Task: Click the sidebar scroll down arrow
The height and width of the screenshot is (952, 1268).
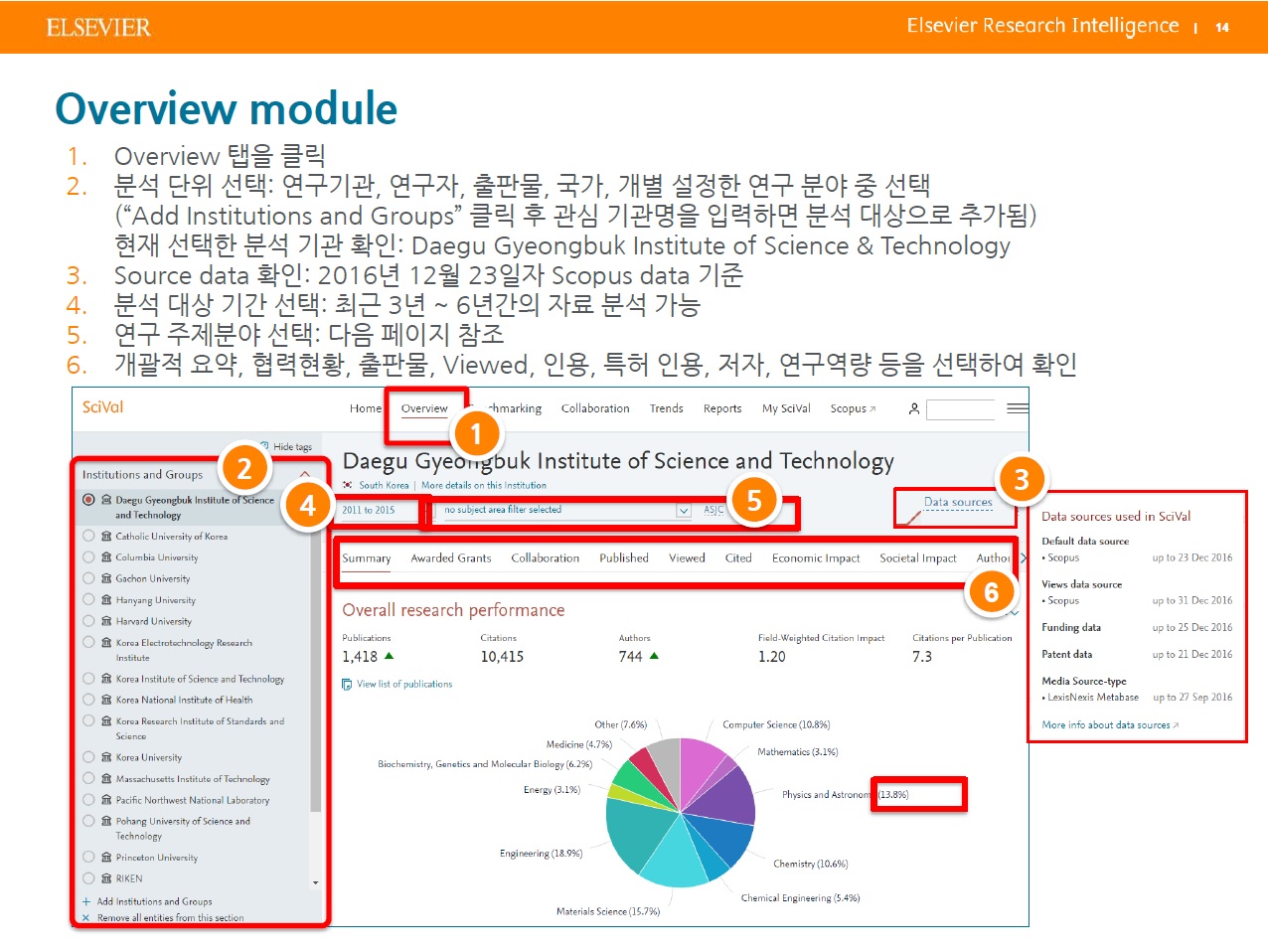Action: (x=316, y=882)
